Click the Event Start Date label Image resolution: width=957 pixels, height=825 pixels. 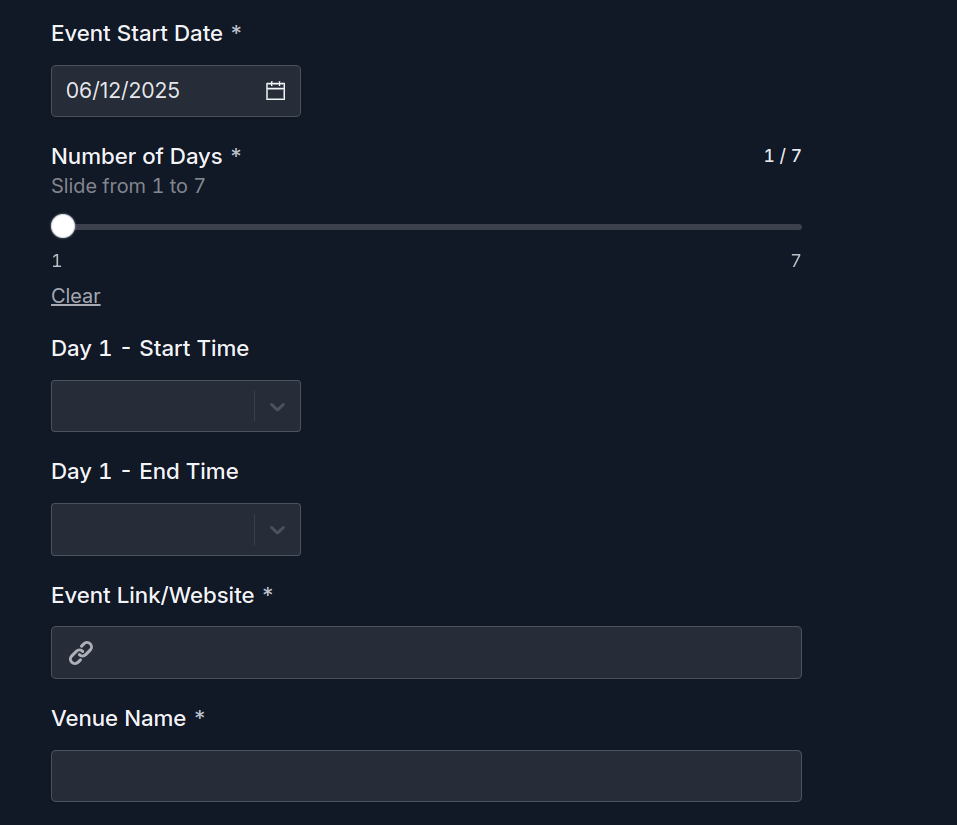137,33
